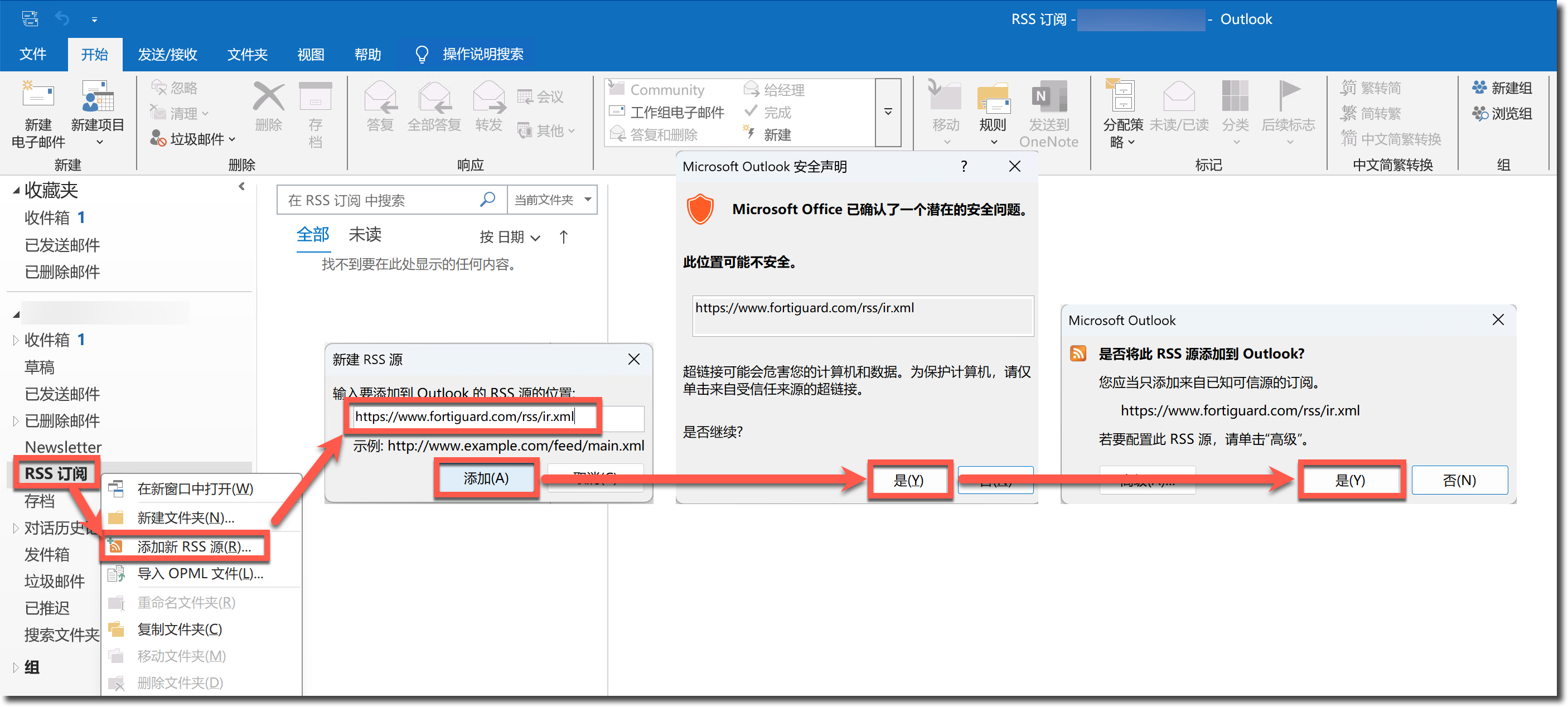Switch to the Send/Receive (发送/接收) tab
The image size is (1568, 707).
pyautogui.click(x=167, y=54)
